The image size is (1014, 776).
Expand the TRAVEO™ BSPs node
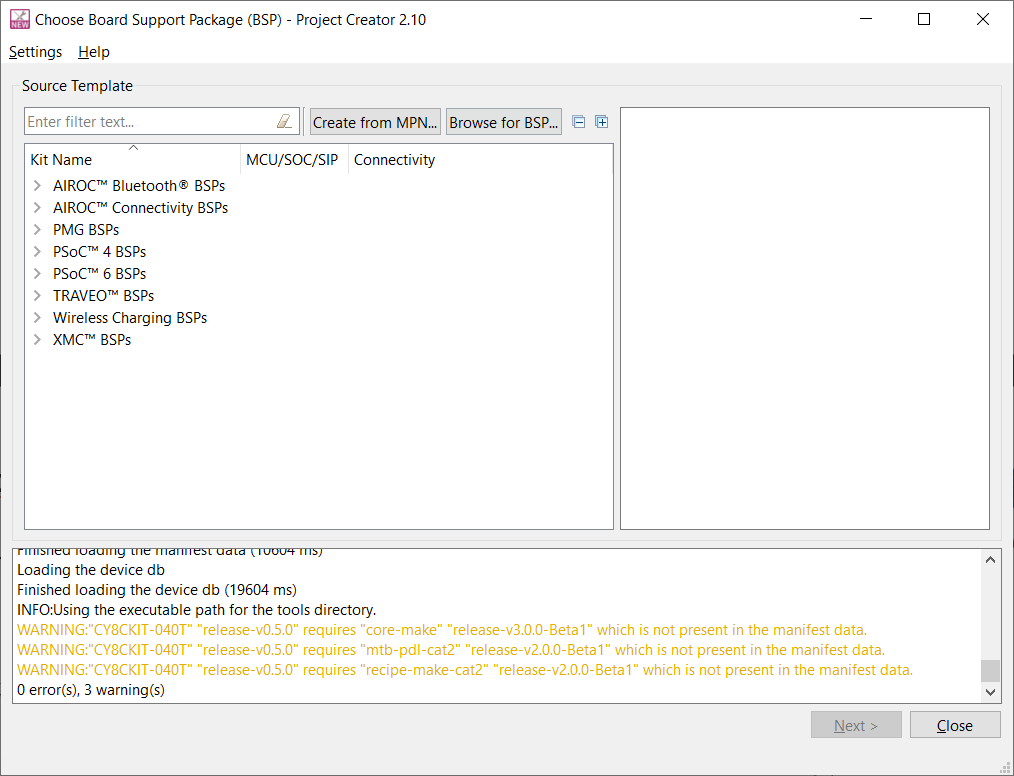38,296
